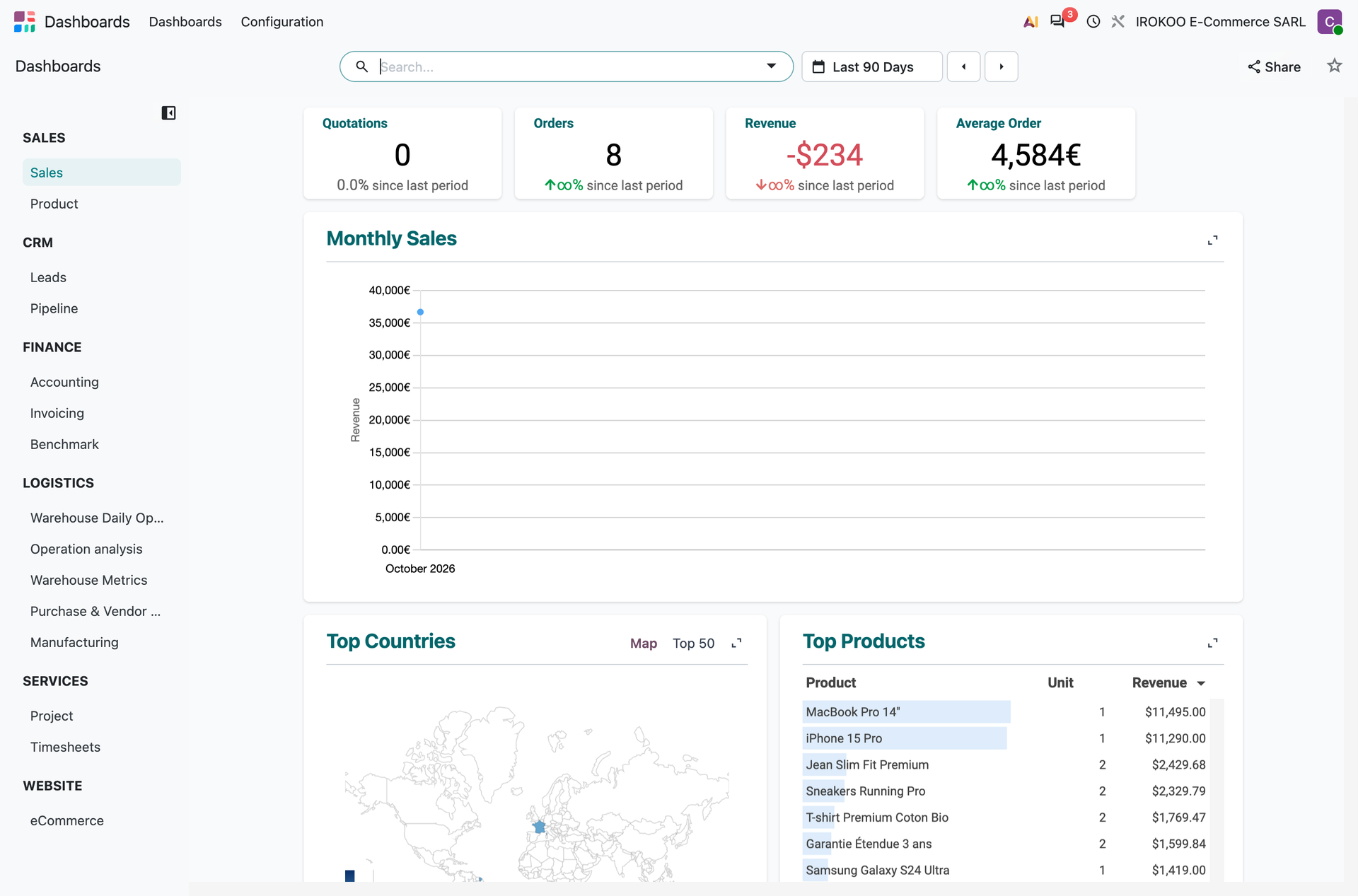
Task: Switch company via IROKOO E-Commerce SARL
Action: [1220, 22]
